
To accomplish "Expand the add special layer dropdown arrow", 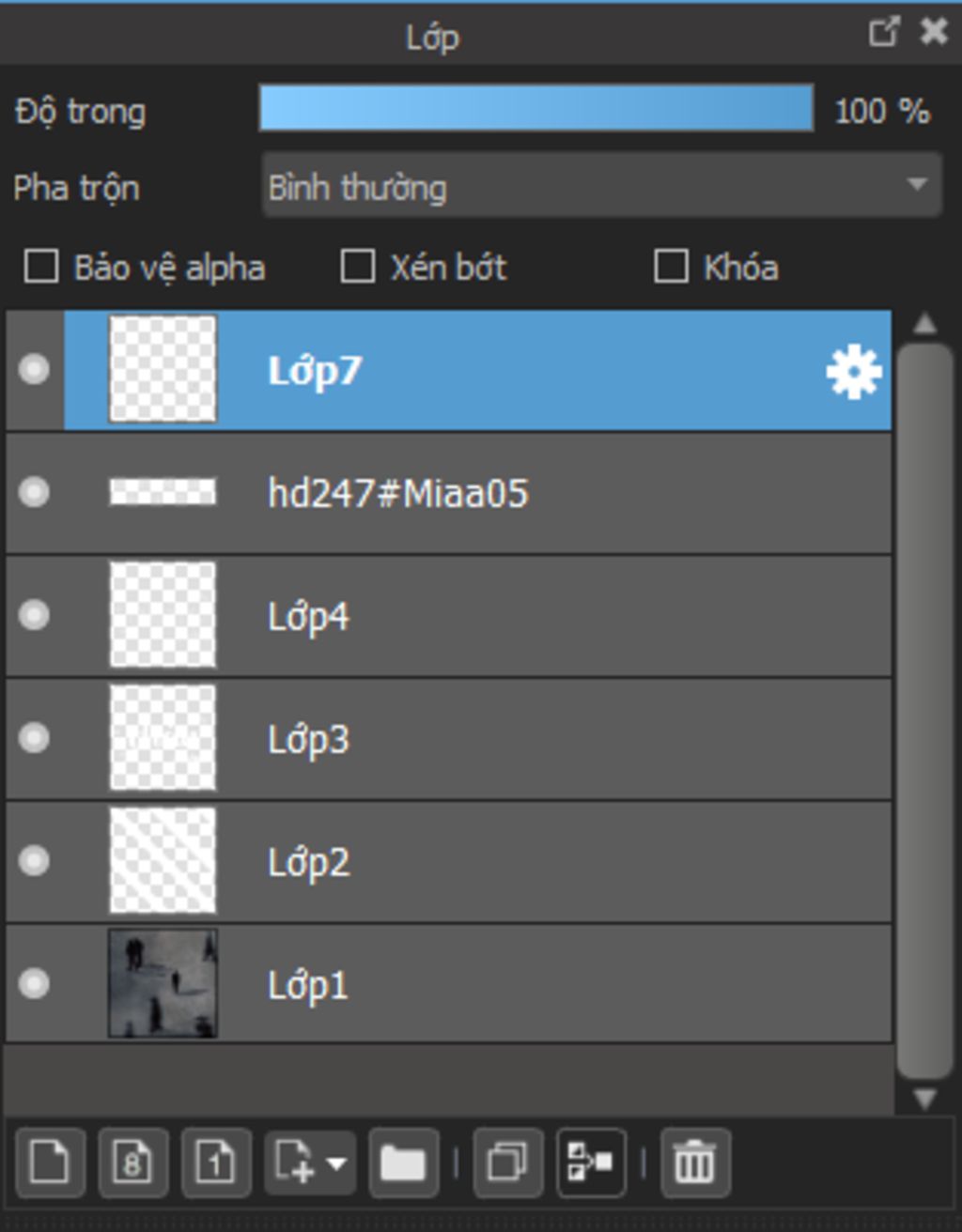I will [x=335, y=1163].
